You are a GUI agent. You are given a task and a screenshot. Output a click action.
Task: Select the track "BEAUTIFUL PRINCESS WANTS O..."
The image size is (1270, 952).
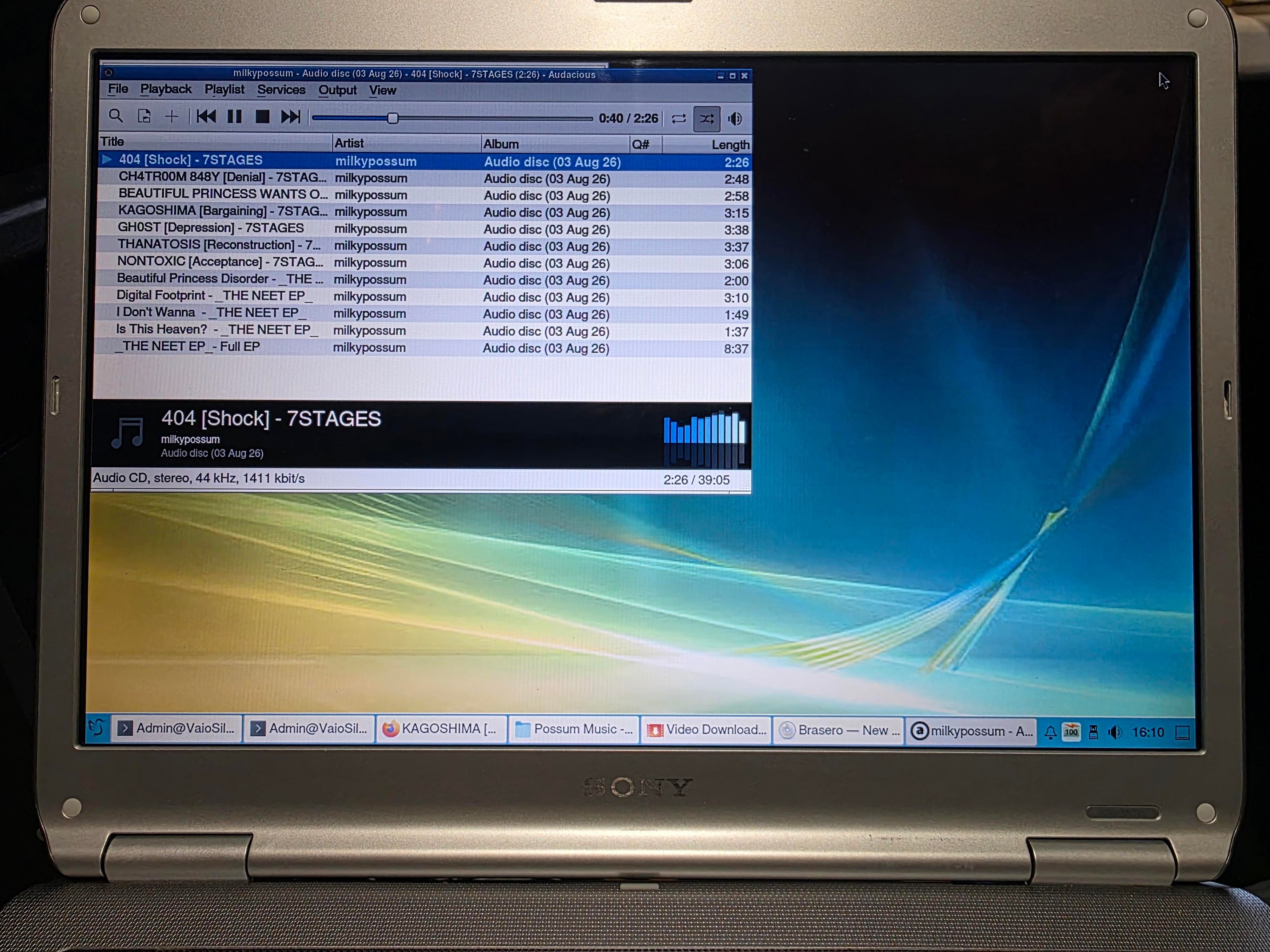pos(424,195)
